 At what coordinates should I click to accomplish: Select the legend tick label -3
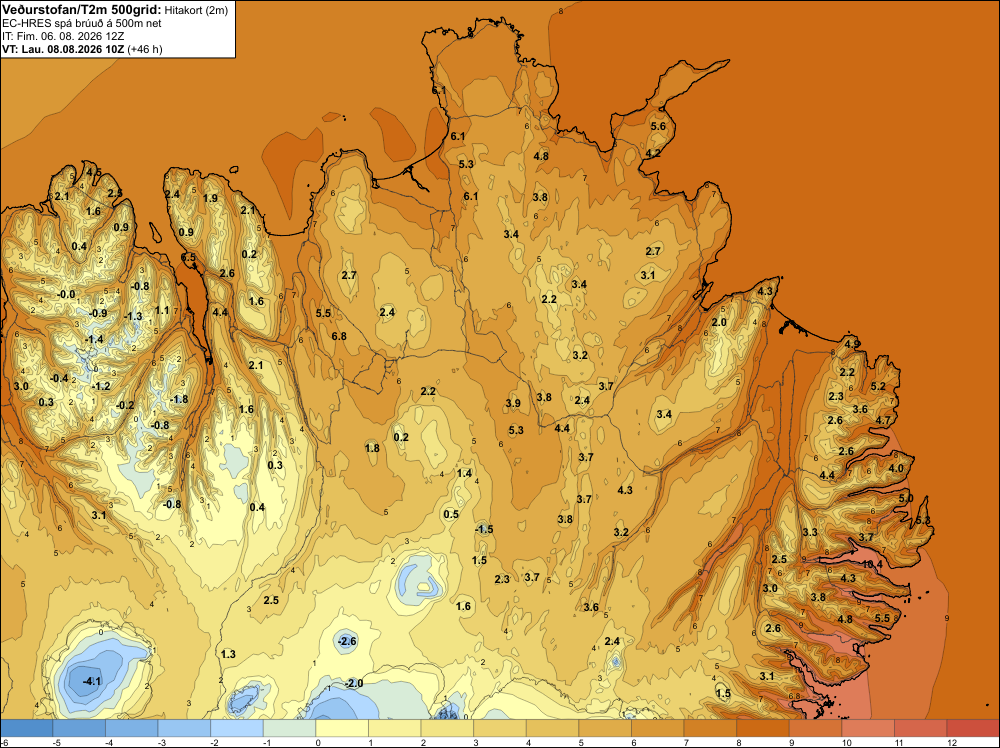click(161, 742)
